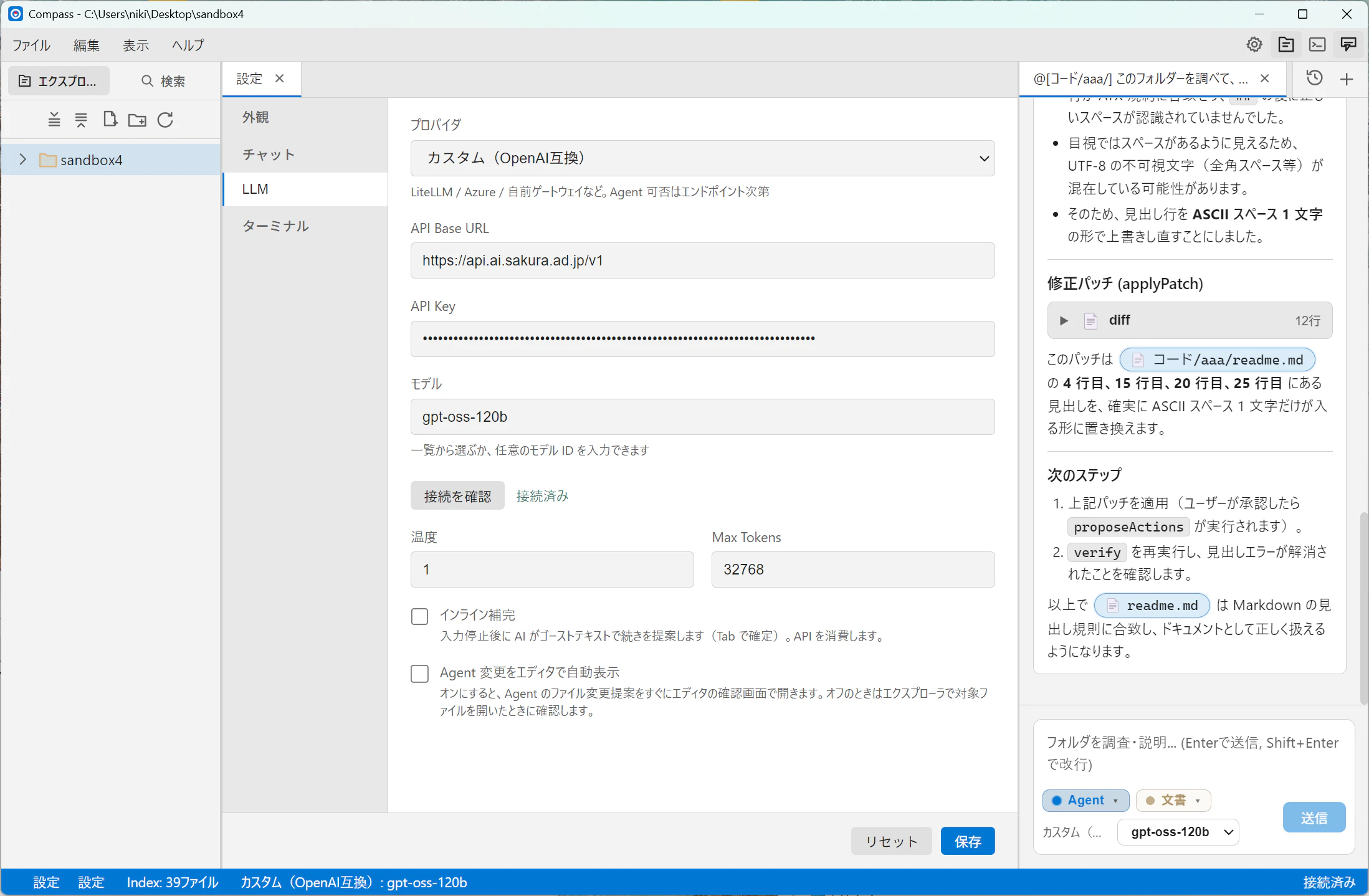Refresh the explorer file tree
This screenshot has height=896, width=1369.
(x=165, y=120)
